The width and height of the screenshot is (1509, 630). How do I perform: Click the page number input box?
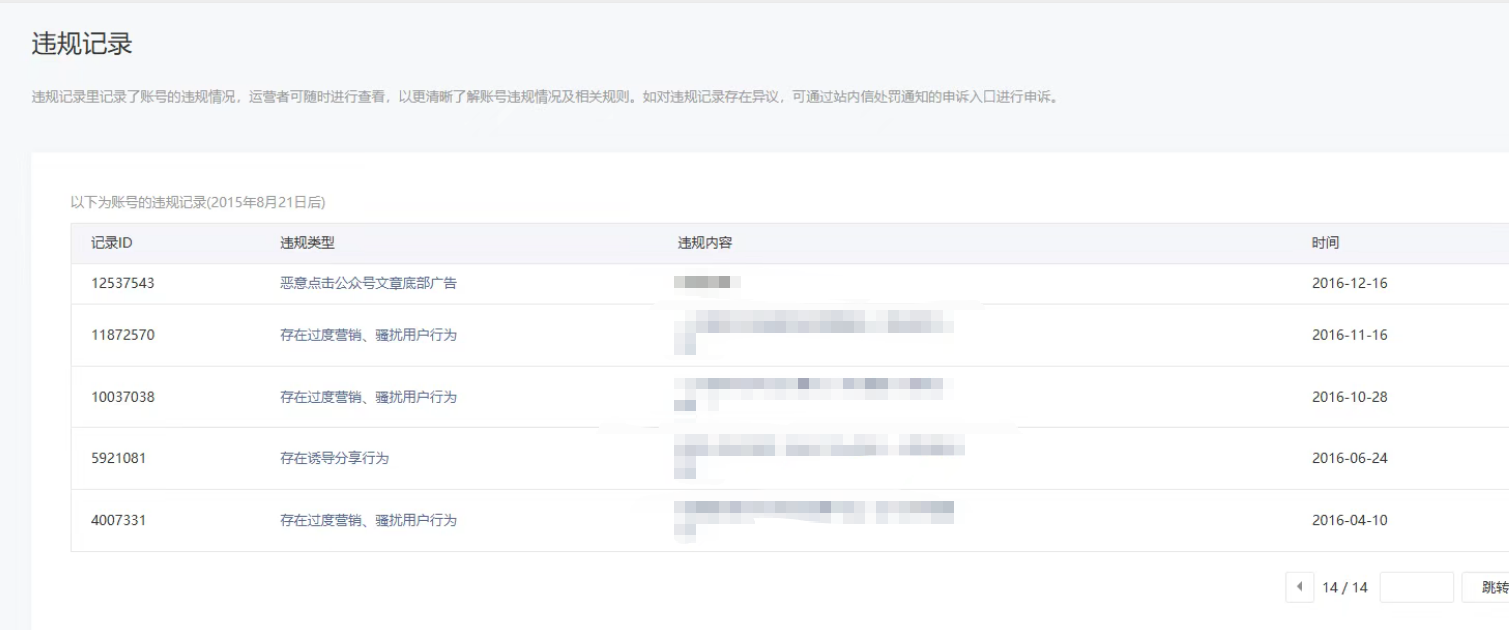[1416, 587]
